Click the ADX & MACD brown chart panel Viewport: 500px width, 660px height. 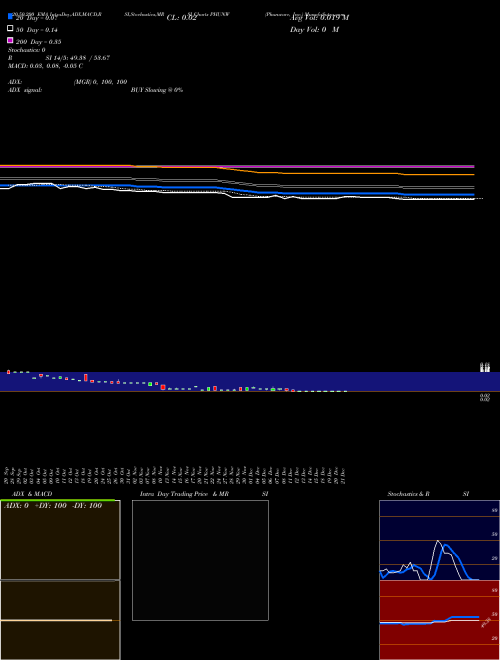click(x=60, y=580)
